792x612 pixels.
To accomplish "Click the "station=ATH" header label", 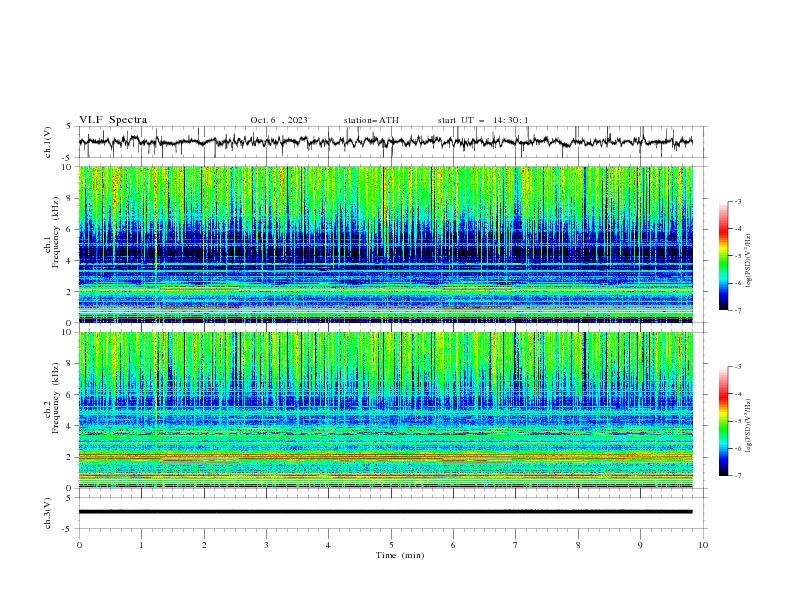I will click(x=371, y=120).
